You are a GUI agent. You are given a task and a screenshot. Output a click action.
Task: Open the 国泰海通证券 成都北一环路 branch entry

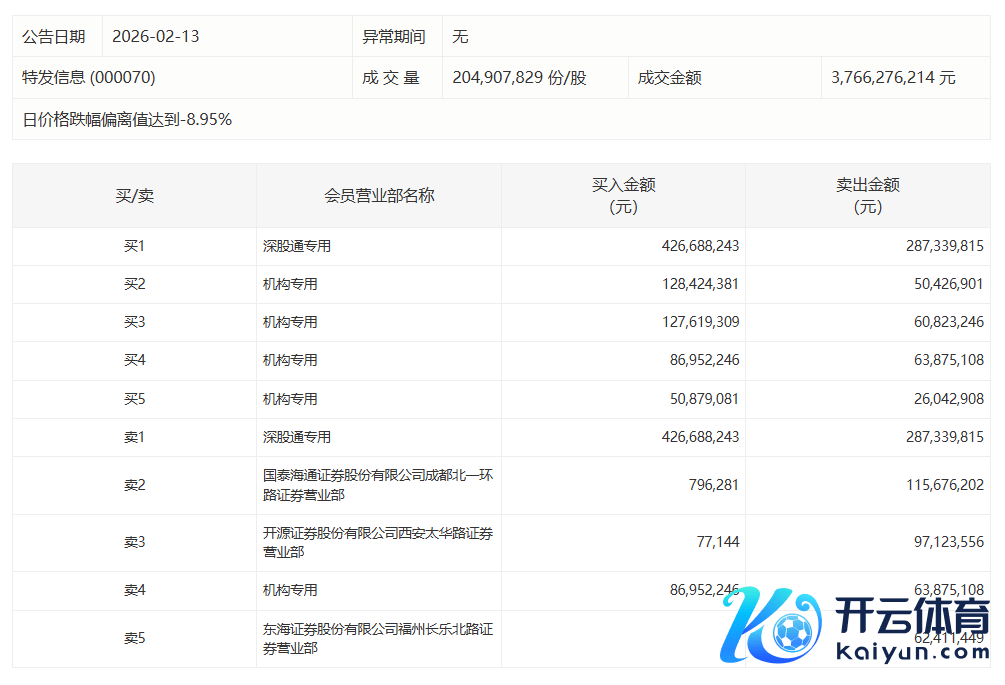point(377,485)
